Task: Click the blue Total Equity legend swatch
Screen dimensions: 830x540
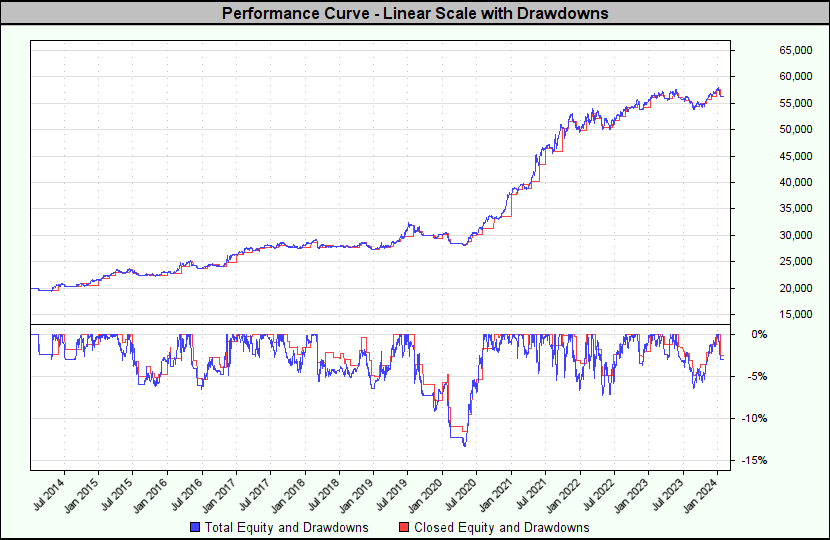Action: pyautogui.click(x=195, y=527)
